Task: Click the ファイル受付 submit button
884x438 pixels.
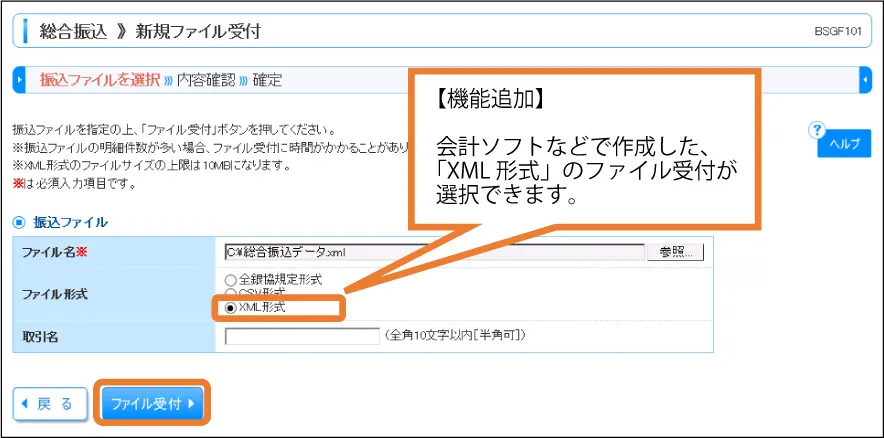Action: click(152, 404)
